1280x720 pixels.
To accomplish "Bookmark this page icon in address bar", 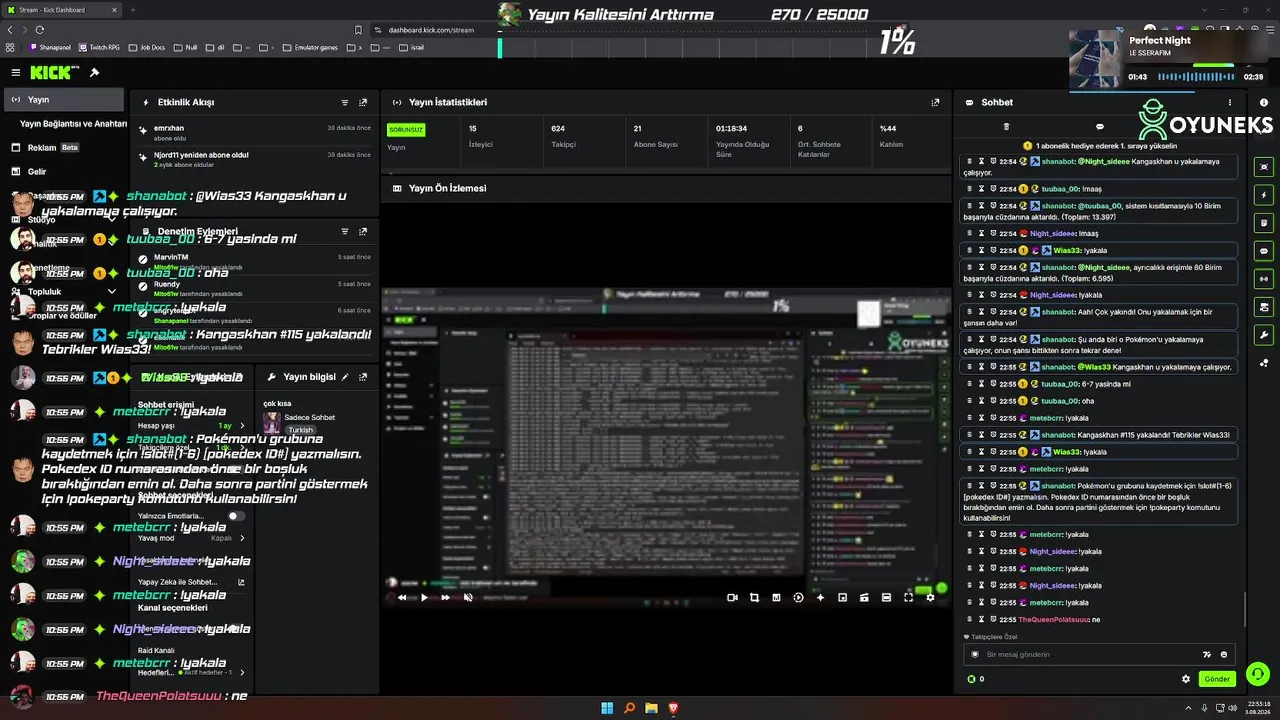I will coord(358,30).
